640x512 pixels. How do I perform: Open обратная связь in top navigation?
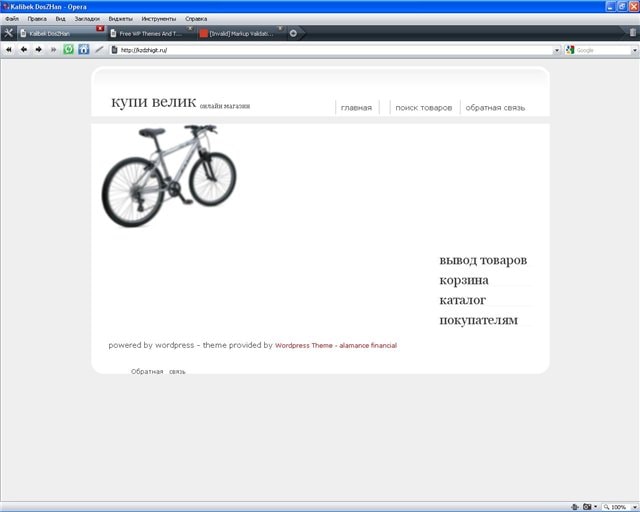495,108
